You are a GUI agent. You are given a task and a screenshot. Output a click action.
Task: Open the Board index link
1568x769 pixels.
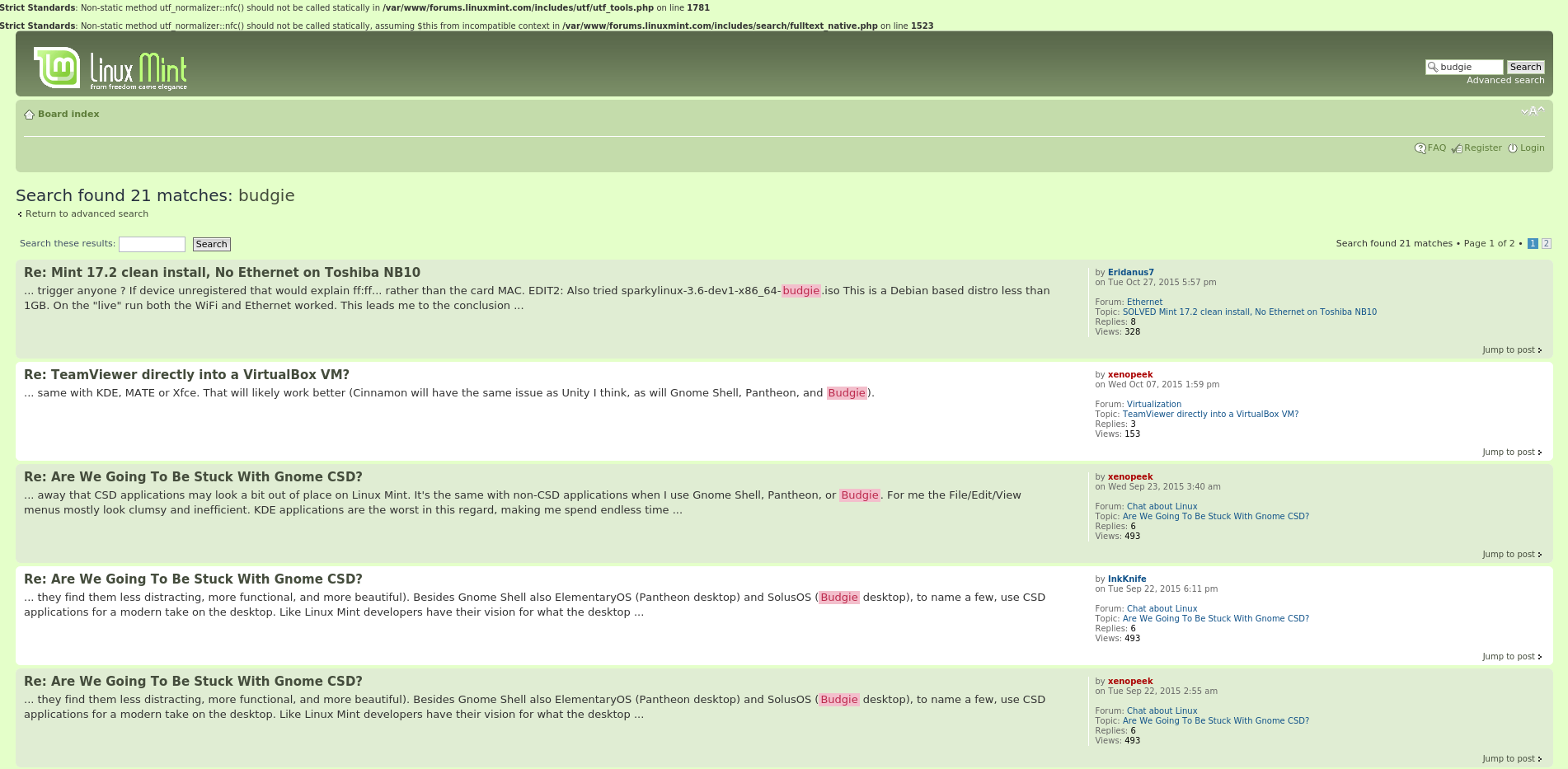coord(68,115)
